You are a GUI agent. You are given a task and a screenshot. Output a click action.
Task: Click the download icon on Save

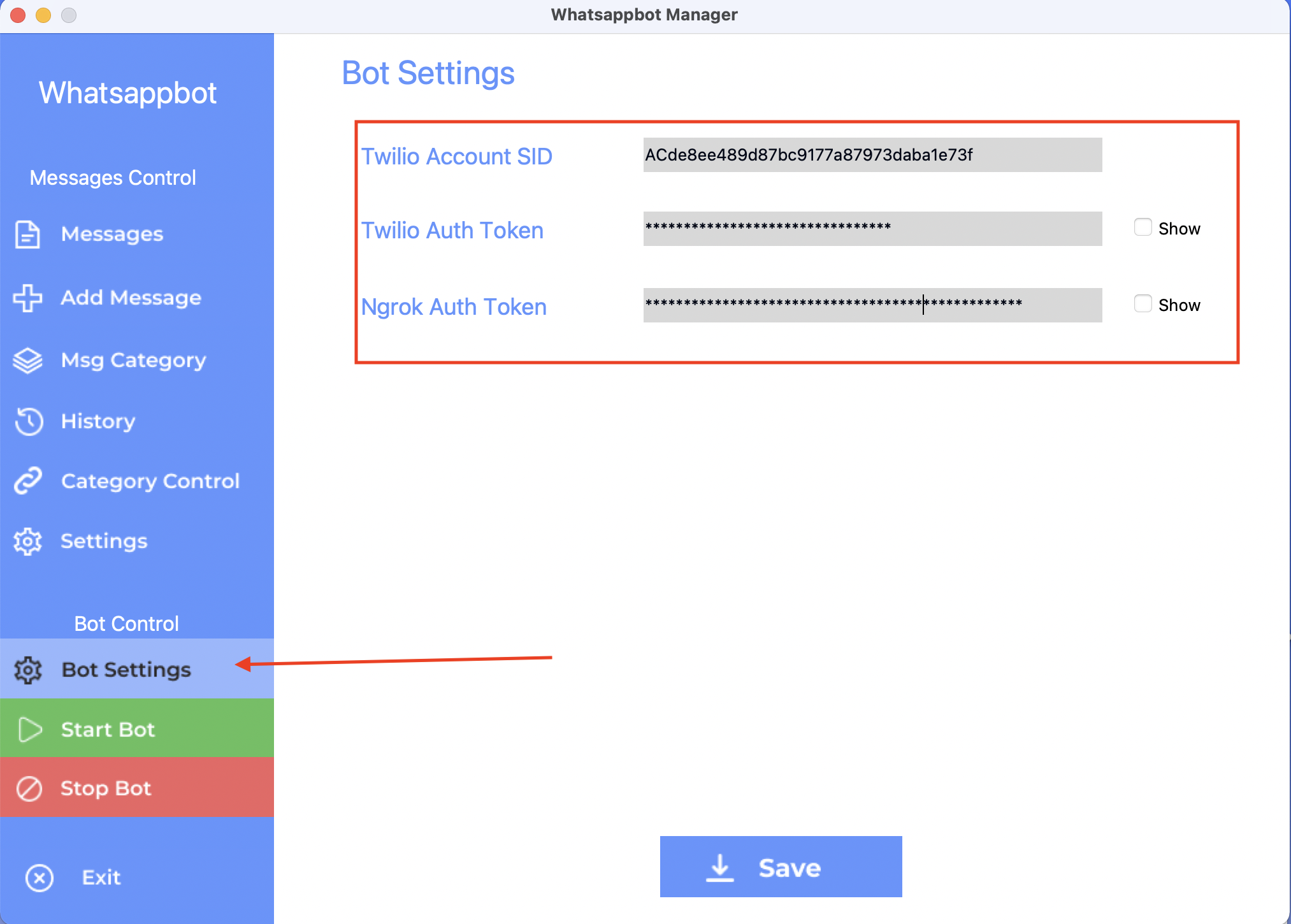coord(720,868)
